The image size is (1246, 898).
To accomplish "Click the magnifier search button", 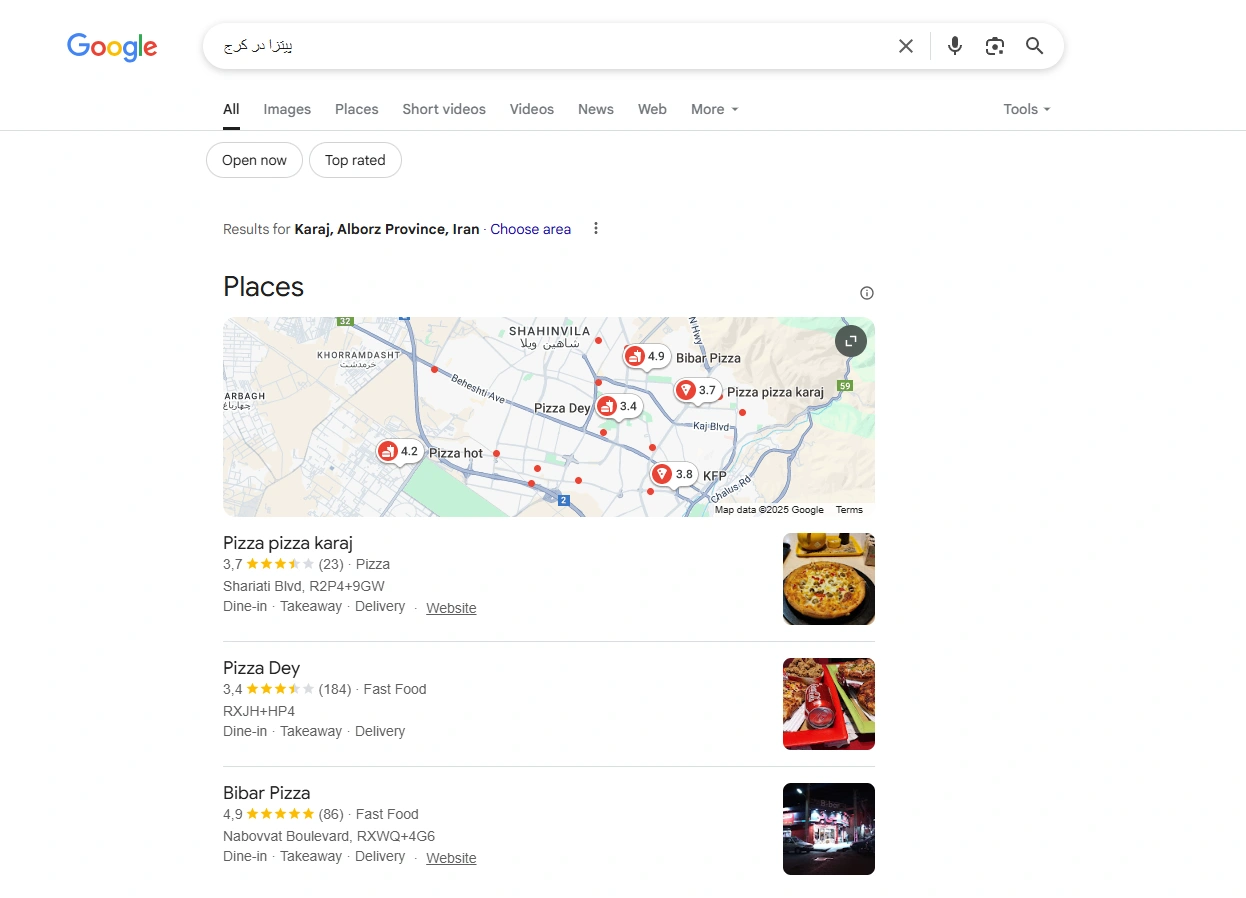I will coord(1034,46).
